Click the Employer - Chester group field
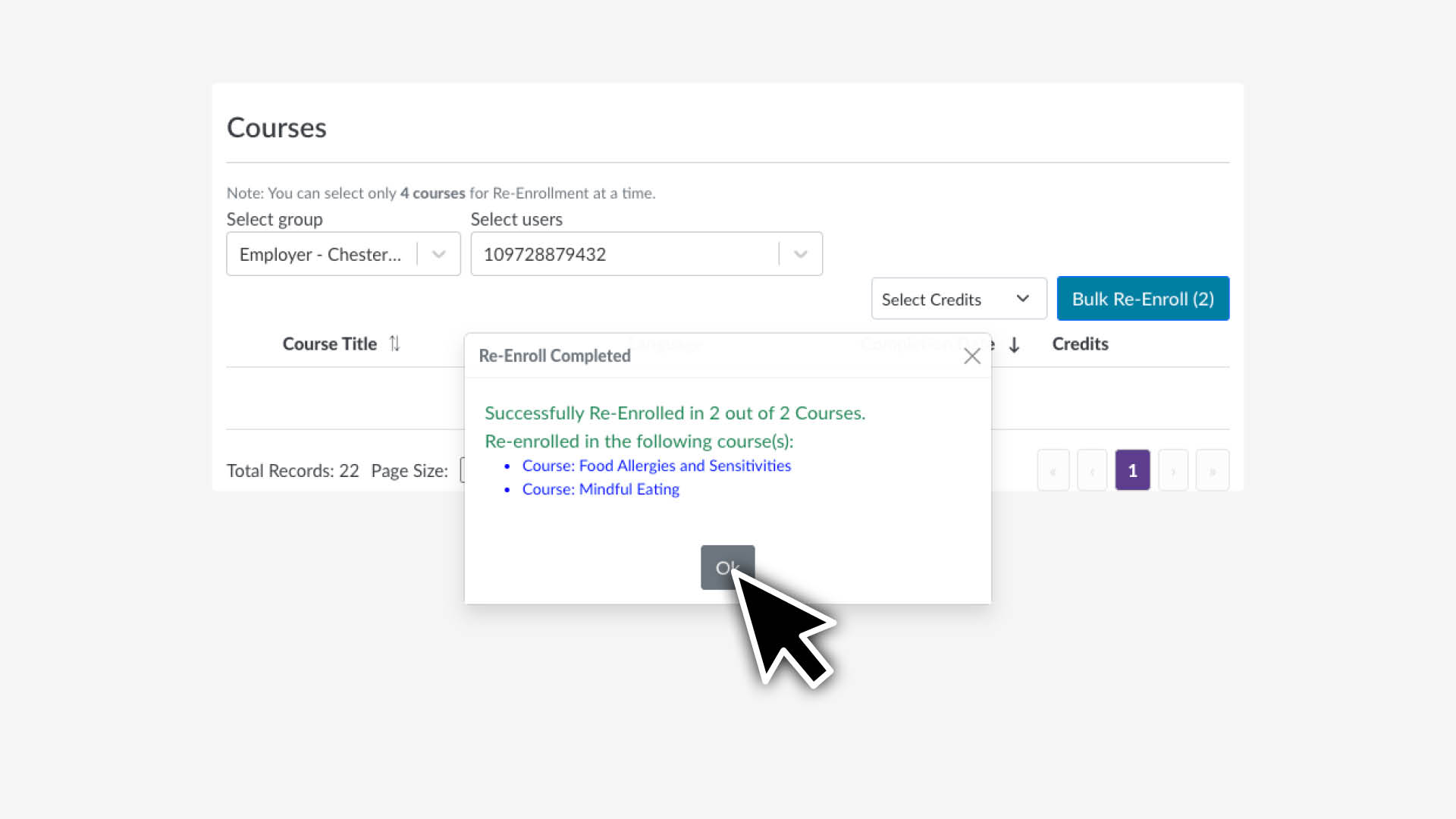Image resolution: width=1456 pixels, height=819 pixels. (x=320, y=255)
